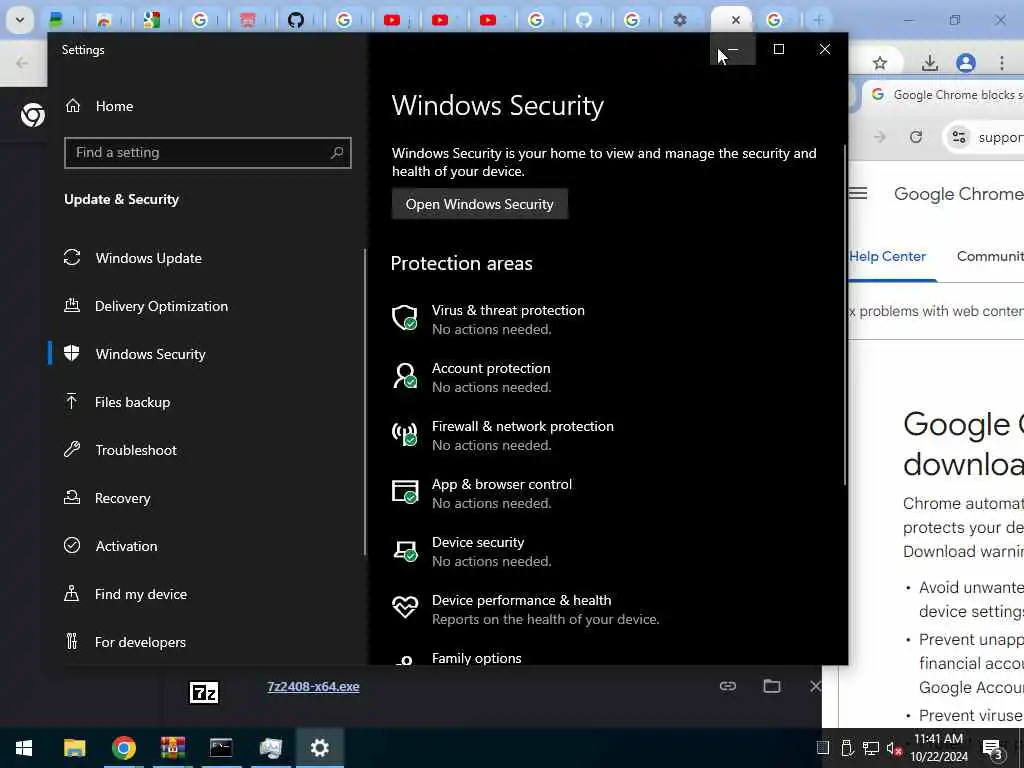
Task: Open Command Prompt from taskbar
Action: 221,748
